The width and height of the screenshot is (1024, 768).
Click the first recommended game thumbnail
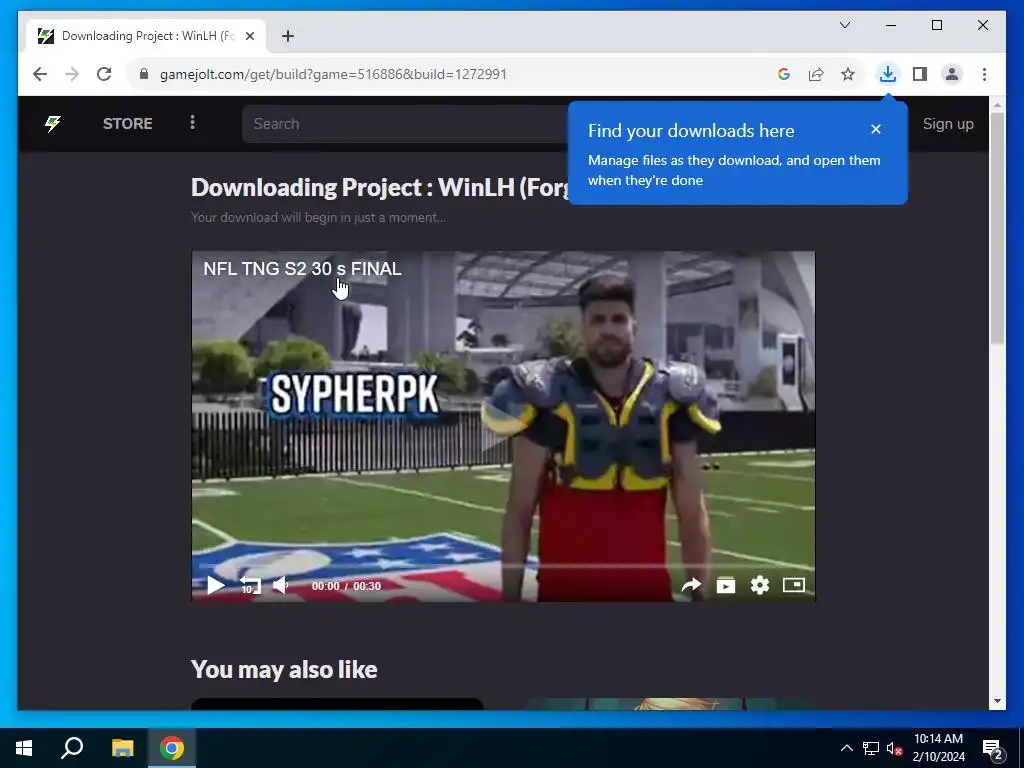[337, 704]
